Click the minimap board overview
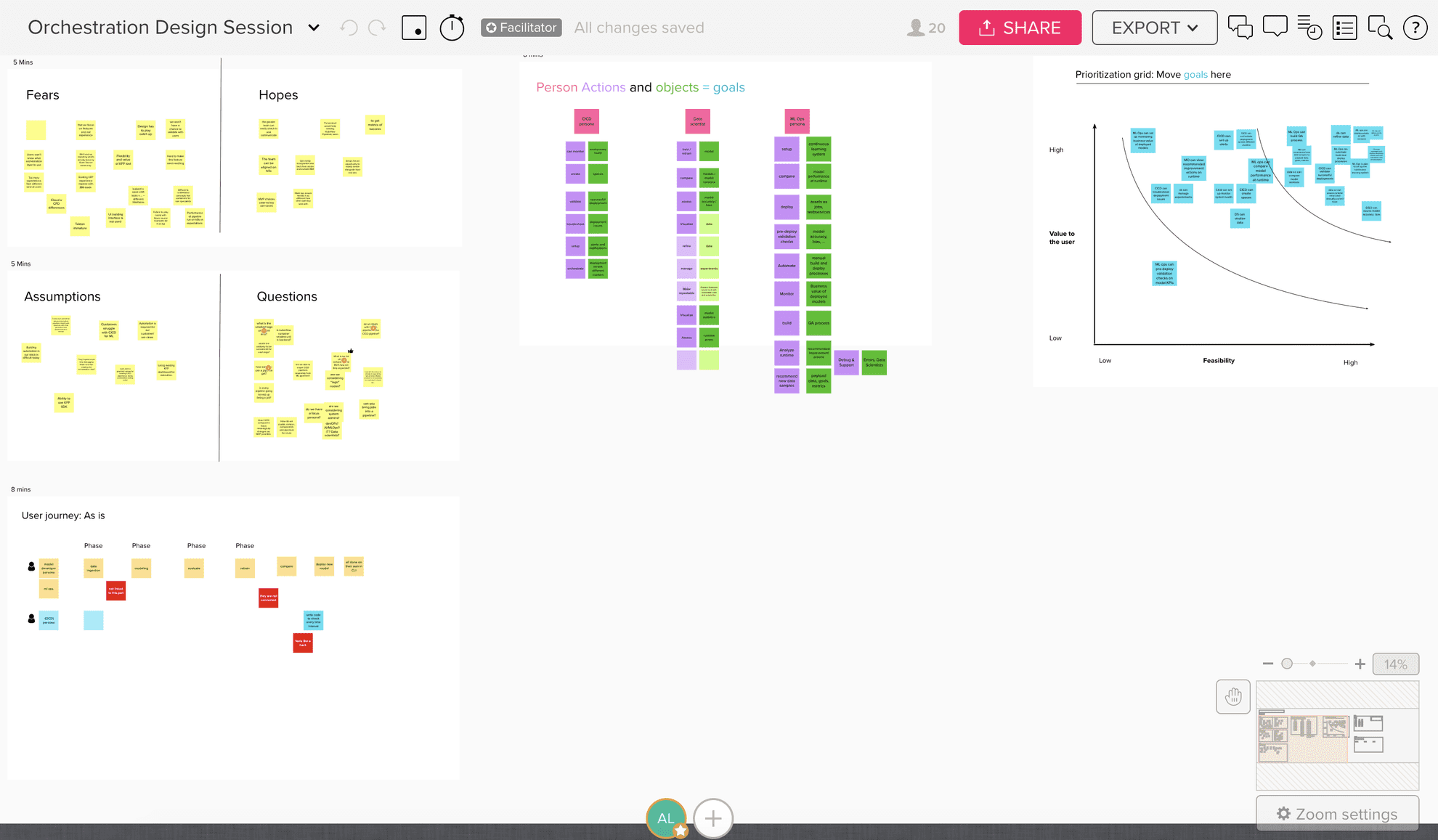Screen dimensions: 1438x840 [1337, 735]
